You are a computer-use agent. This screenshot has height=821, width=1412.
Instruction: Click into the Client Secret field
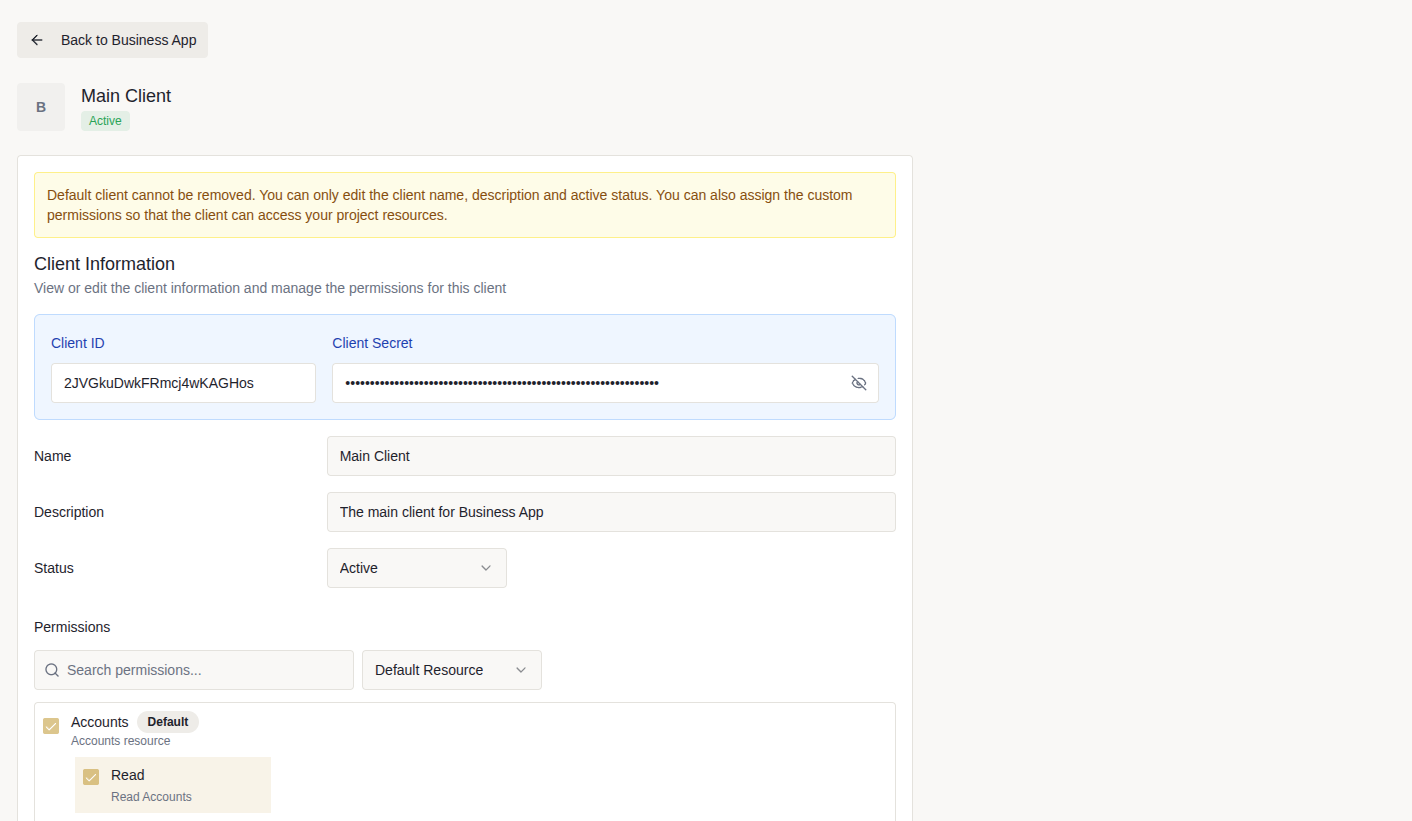[605, 383]
